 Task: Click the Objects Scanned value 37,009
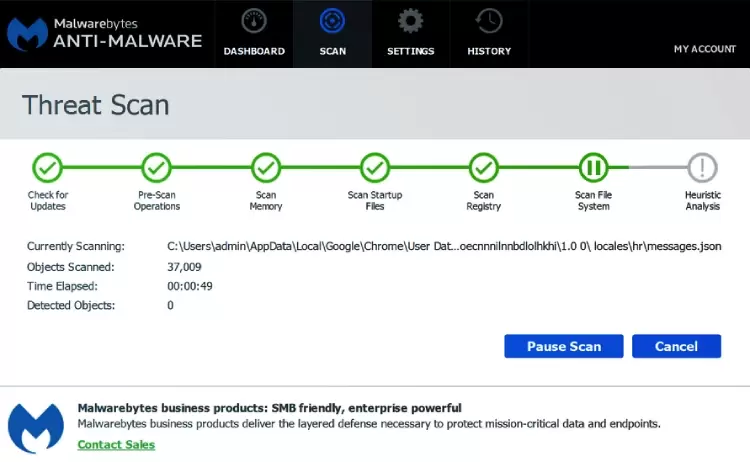[x=184, y=267]
